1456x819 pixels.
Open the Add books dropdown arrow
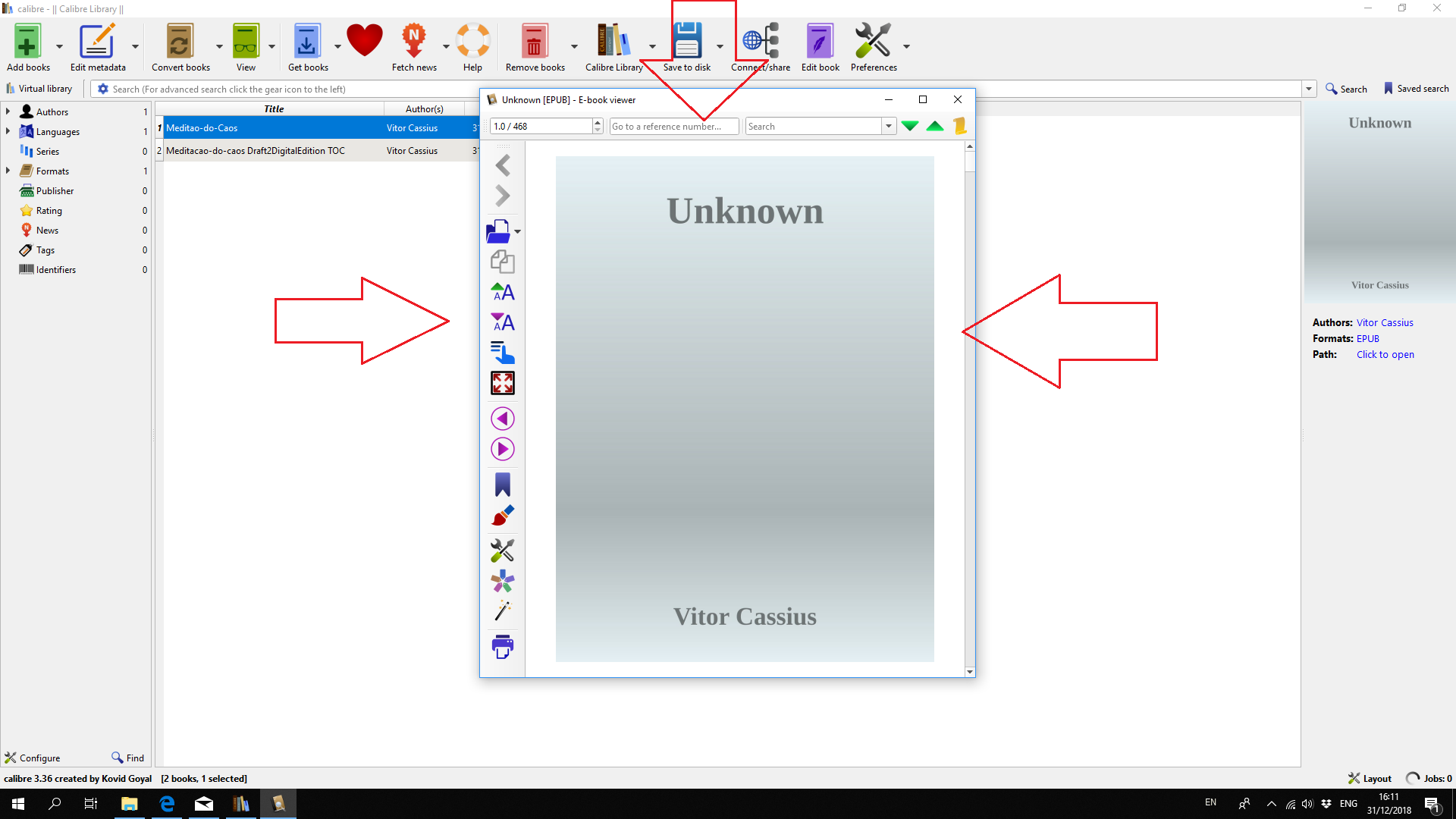pos(59,46)
